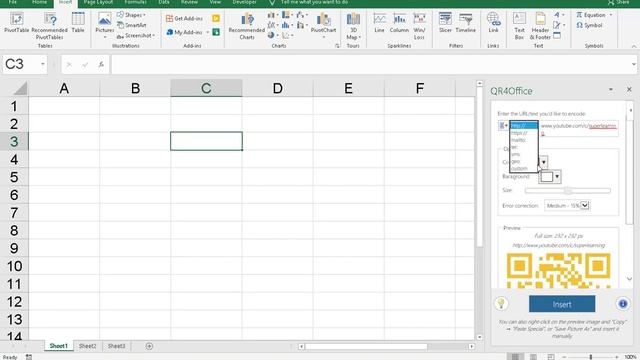This screenshot has height=360, width=640.
Task: Insert a Symbol
Action: coord(589,25)
